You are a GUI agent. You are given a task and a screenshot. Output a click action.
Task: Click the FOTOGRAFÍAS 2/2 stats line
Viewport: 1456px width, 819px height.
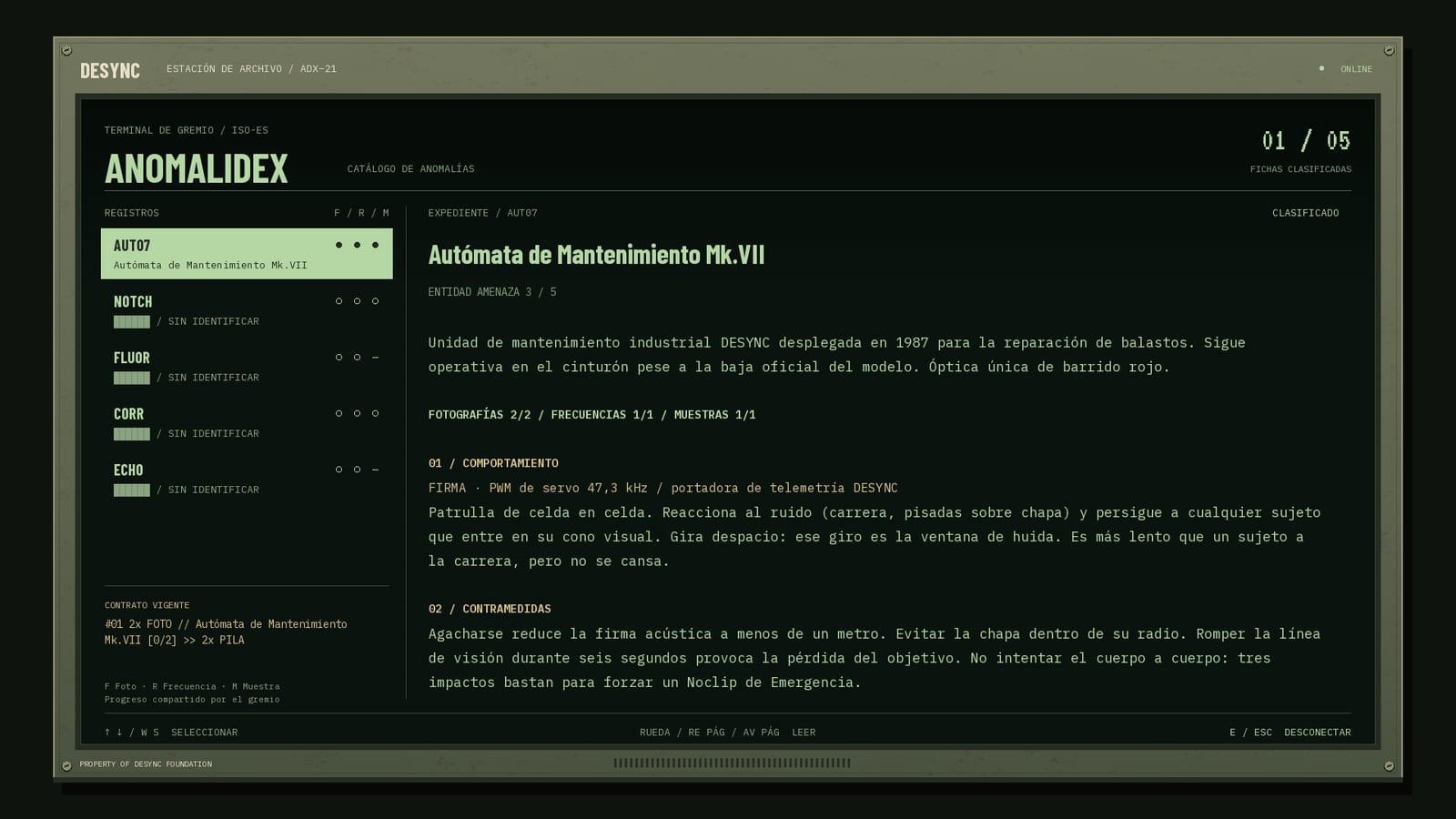591,415
